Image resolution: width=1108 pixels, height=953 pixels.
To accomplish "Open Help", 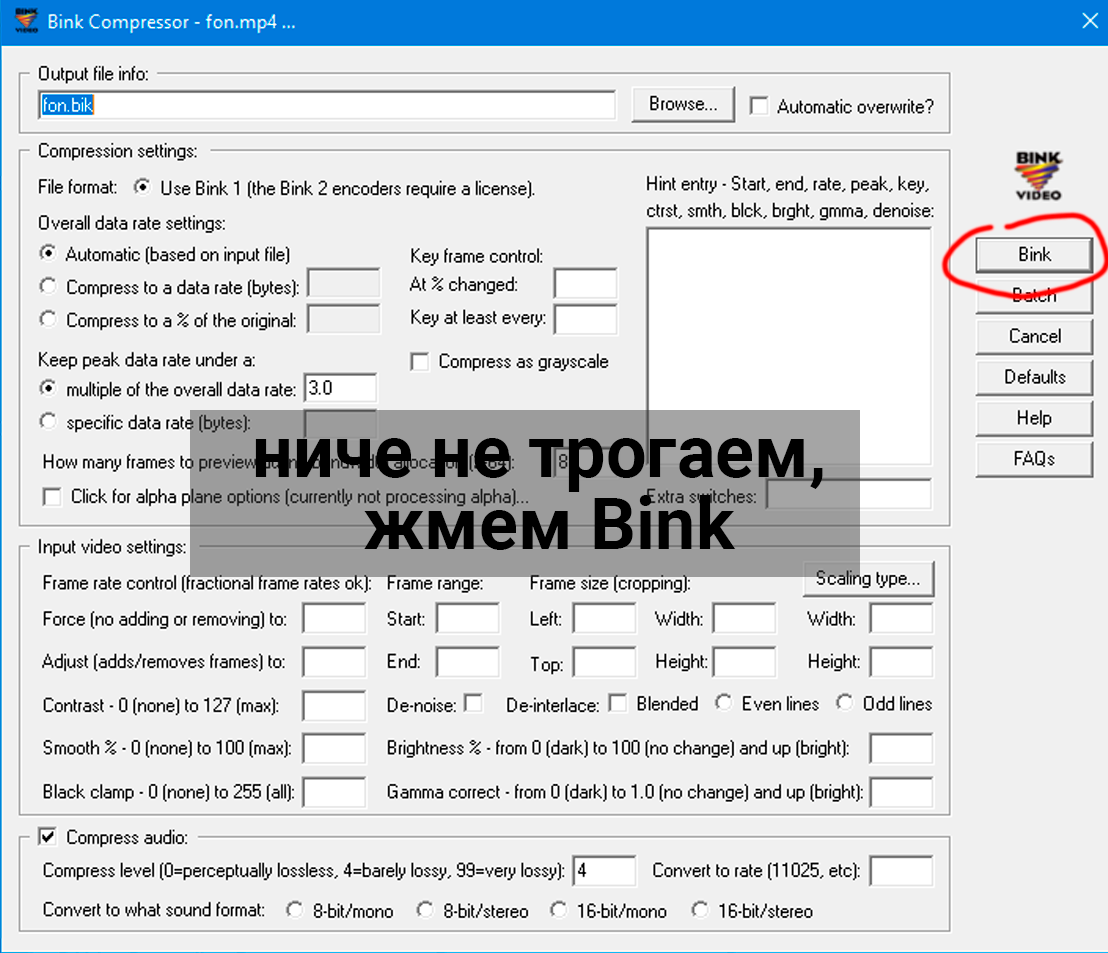I will [1034, 418].
